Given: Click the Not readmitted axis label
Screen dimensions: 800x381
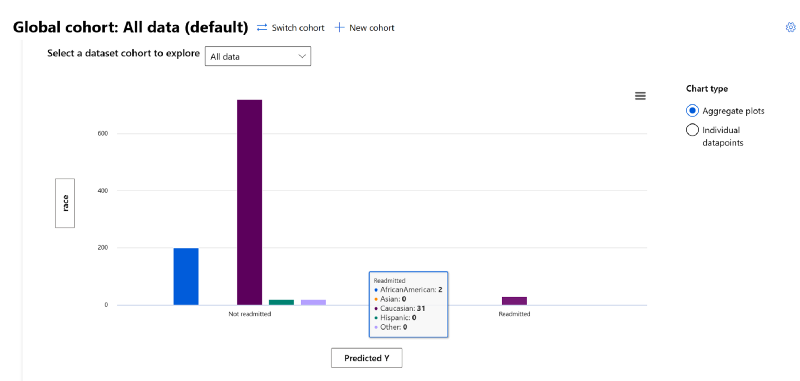Looking at the screenshot, I should pos(249,314).
